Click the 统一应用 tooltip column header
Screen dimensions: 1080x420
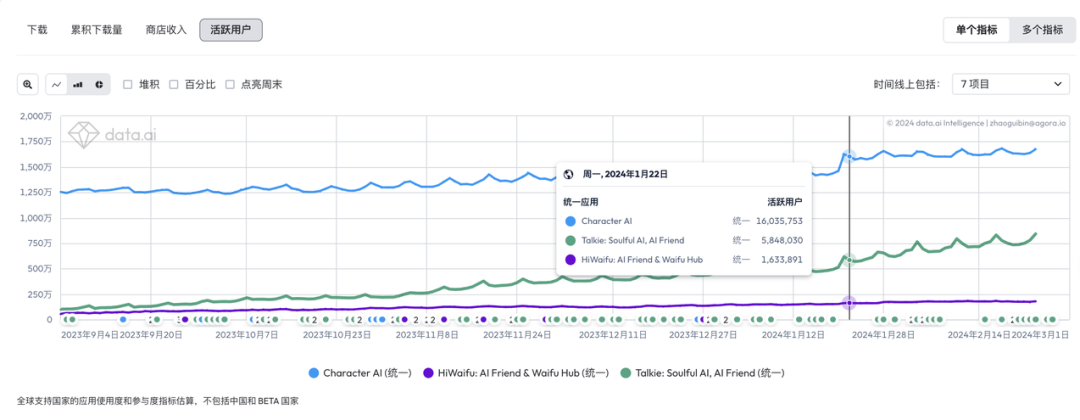pyautogui.click(x=581, y=202)
